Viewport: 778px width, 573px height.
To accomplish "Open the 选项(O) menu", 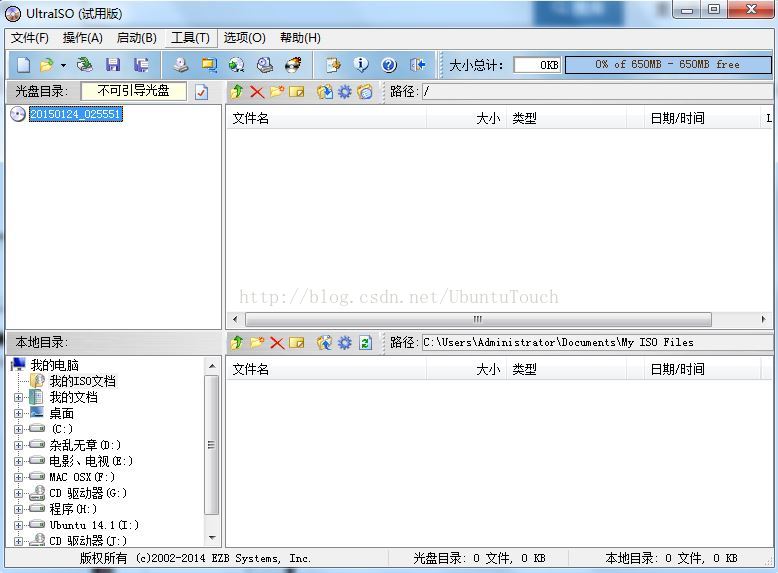I will click(244, 38).
